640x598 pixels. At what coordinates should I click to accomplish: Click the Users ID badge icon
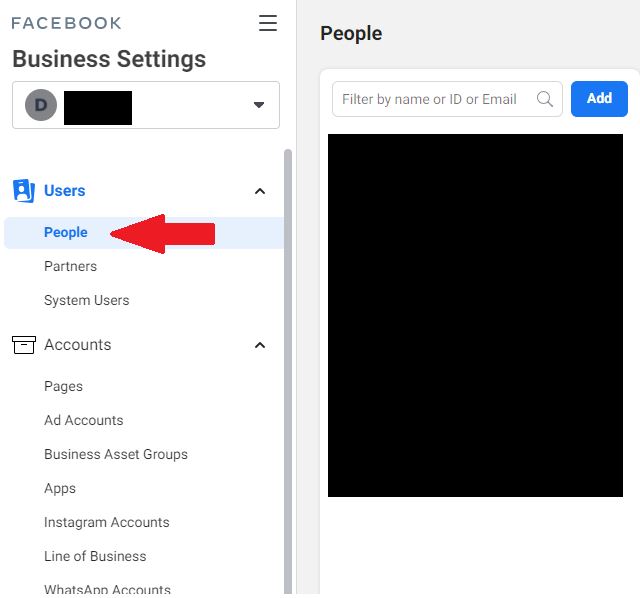(x=24, y=191)
